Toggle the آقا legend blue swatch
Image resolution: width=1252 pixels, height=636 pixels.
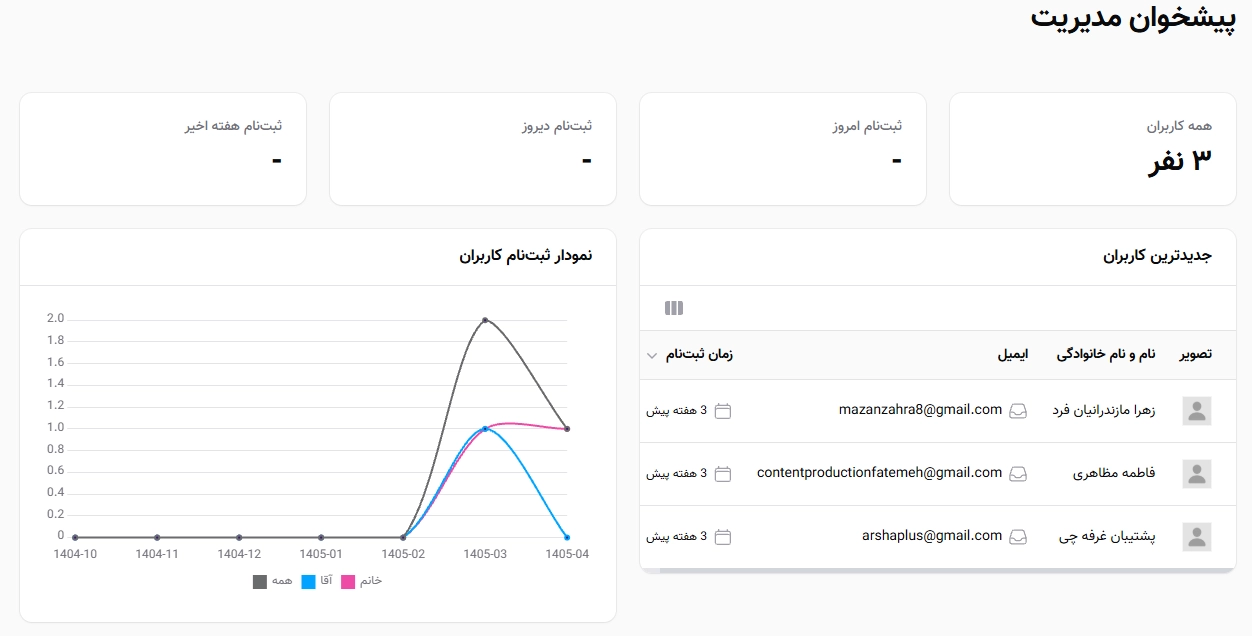point(309,581)
